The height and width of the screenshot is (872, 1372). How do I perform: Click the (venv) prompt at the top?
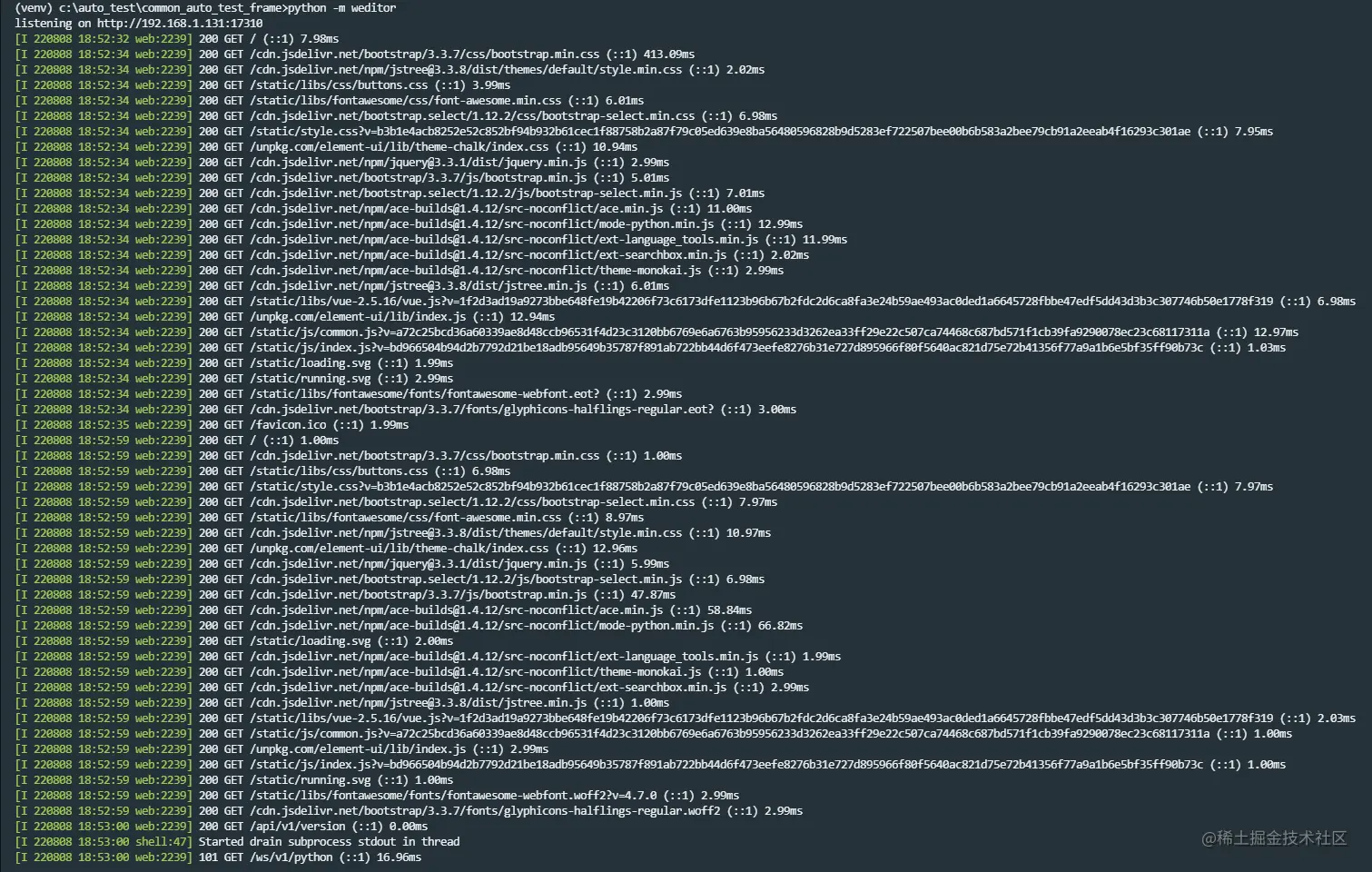(x=34, y=8)
